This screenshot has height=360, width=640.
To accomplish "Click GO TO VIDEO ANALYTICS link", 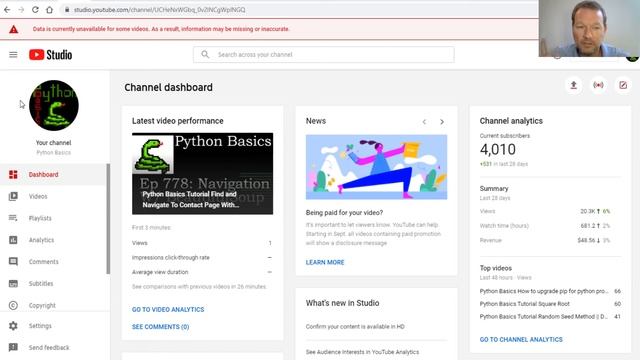I will [168, 309].
